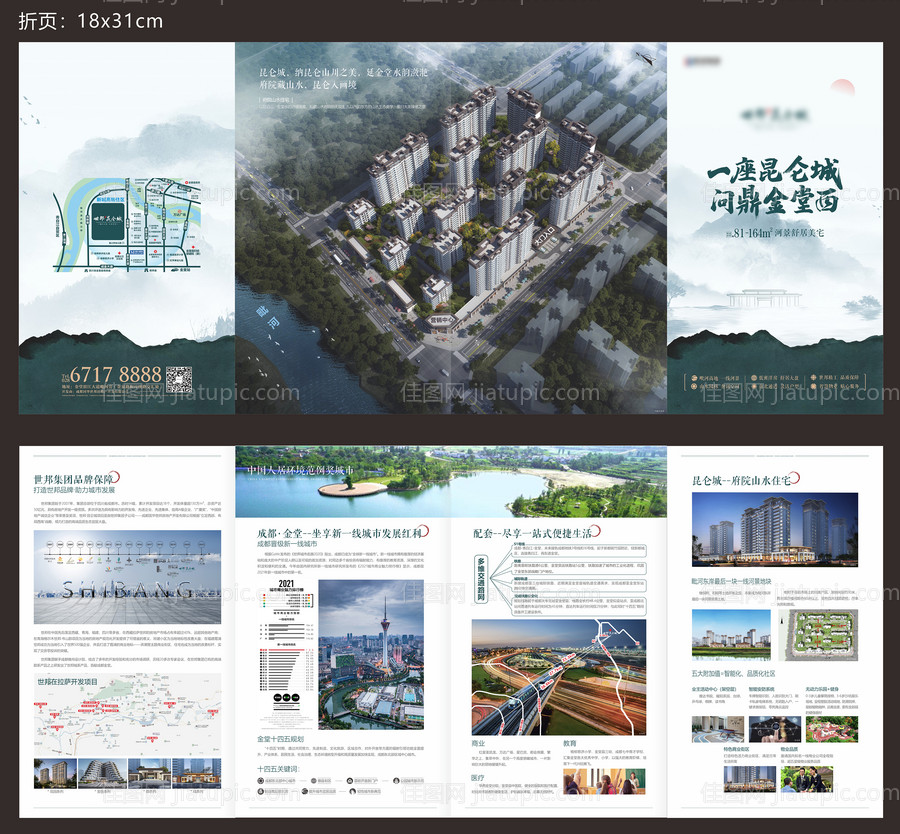The image size is (900, 834).
Task: Select the fourth 十四五关键词 circular icon
Action: point(395,781)
